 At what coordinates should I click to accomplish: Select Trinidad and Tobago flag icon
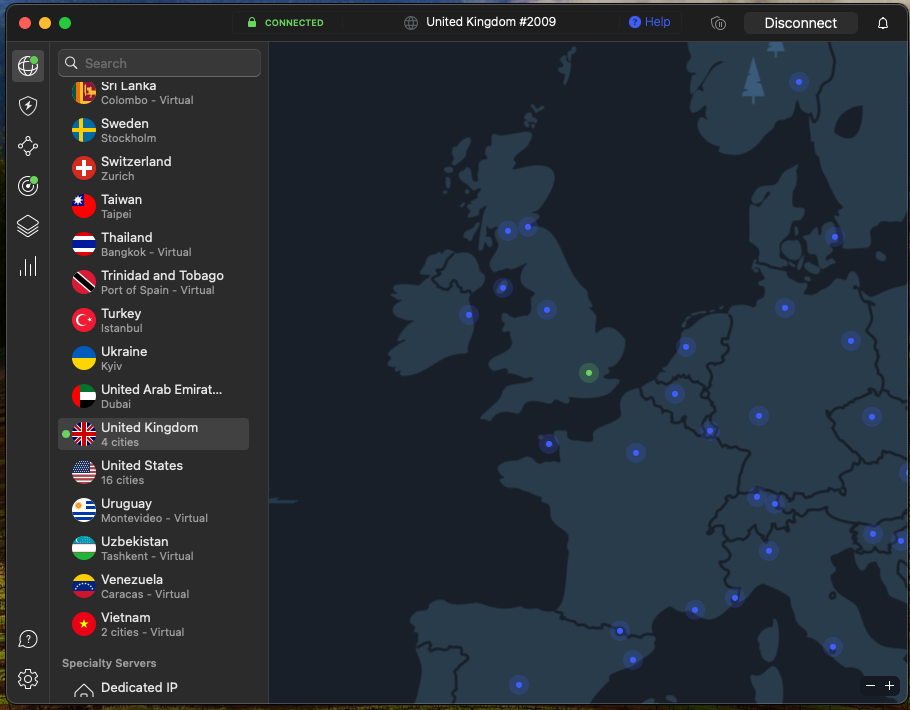84,282
